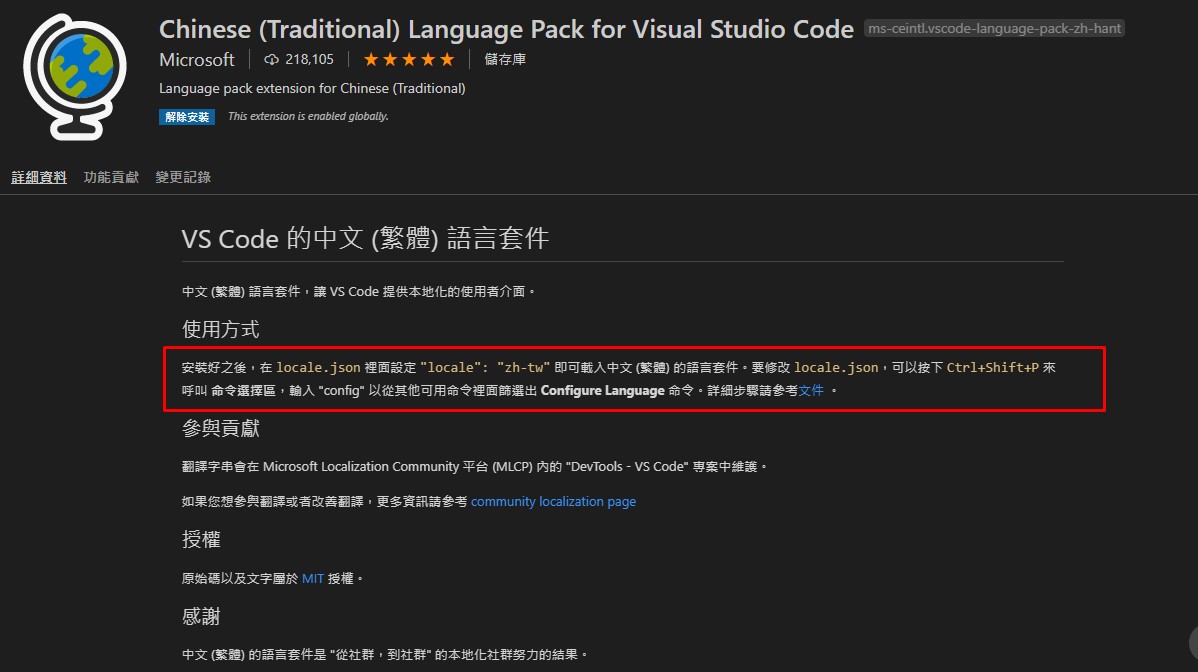
Task: Open the MIT license link
Action: [313, 579]
